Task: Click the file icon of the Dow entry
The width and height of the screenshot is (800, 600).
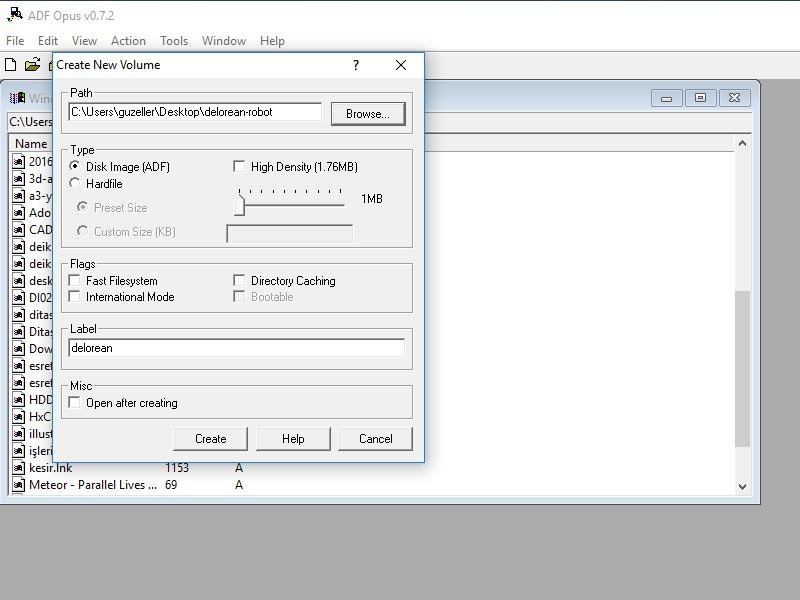Action: [x=18, y=348]
